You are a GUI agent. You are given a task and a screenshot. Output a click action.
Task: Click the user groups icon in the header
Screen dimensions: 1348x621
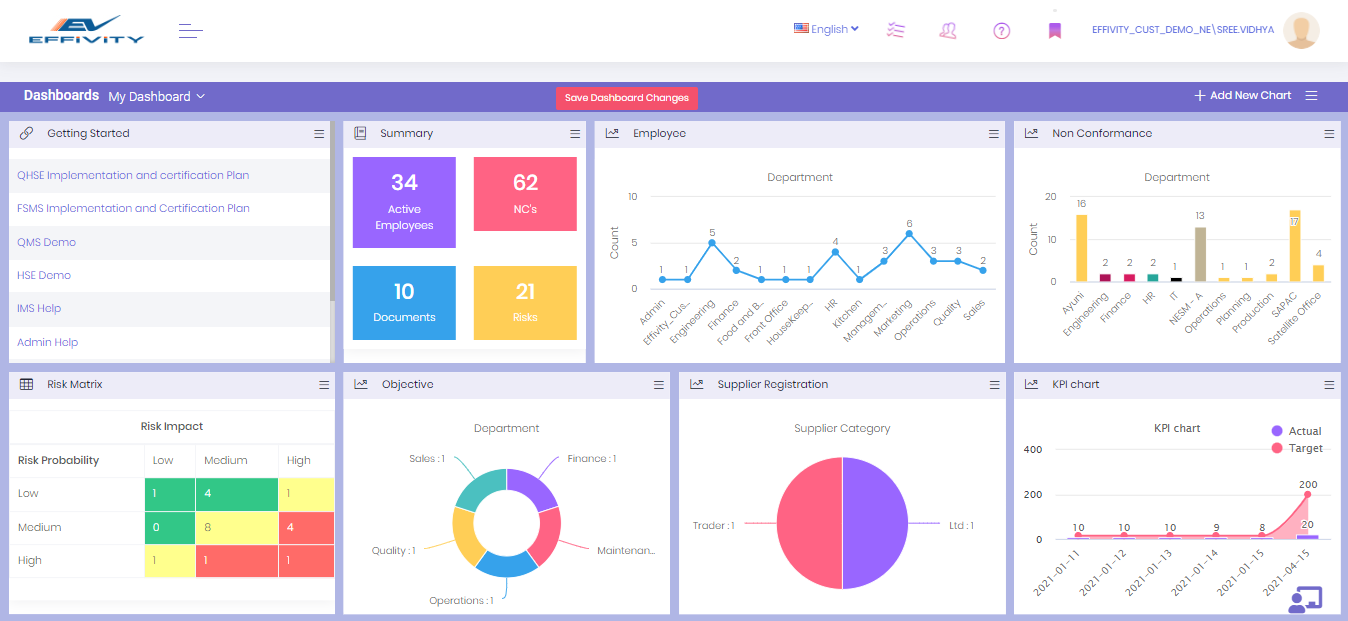click(948, 30)
